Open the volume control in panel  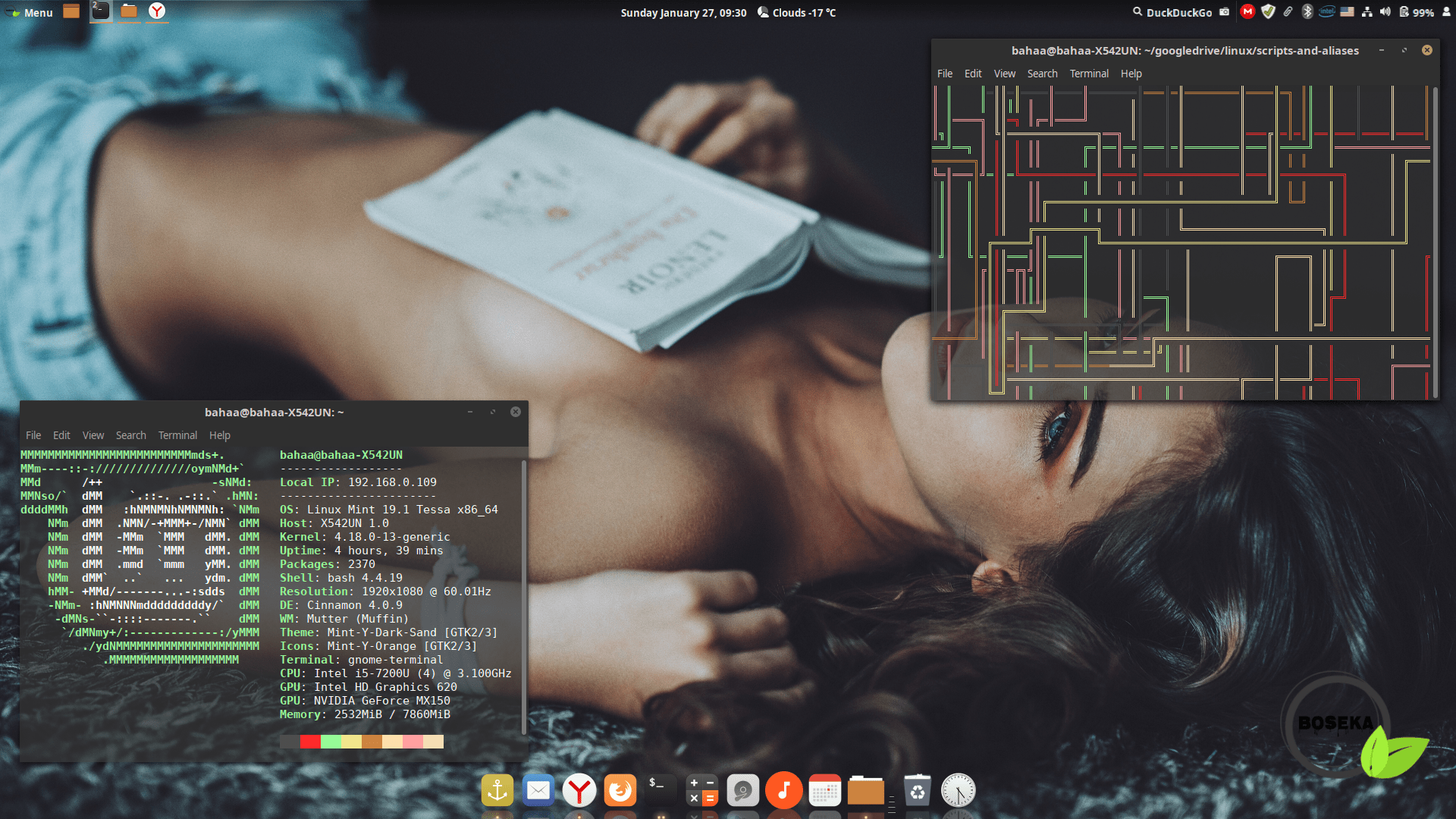1385,12
